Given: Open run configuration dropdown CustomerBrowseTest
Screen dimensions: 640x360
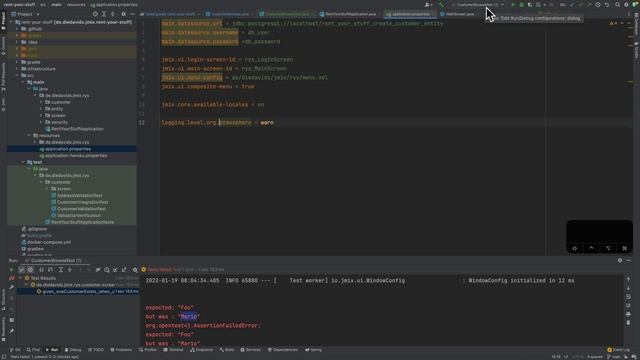Looking at the screenshot, I should point(478,4).
